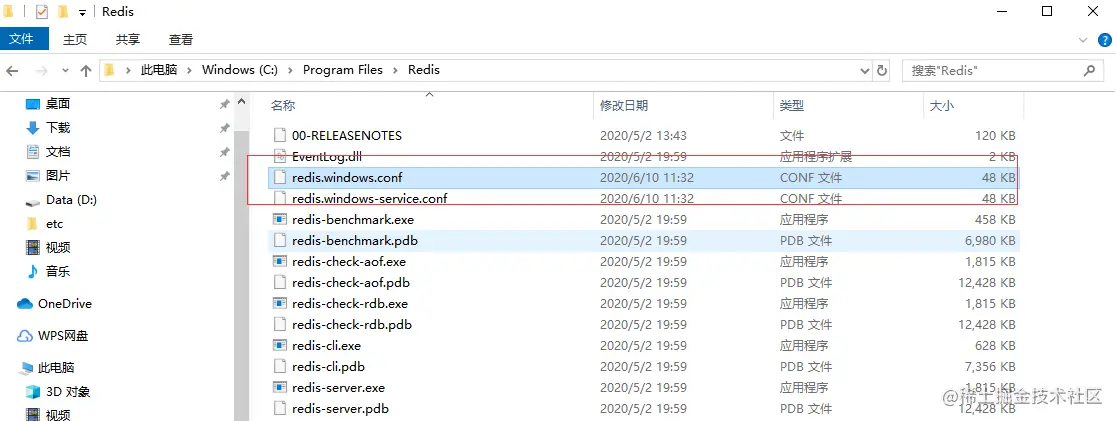Select the redis-cli.pdb file
The width and height of the screenshot is (1117, 421).
[x=328, y=366]
